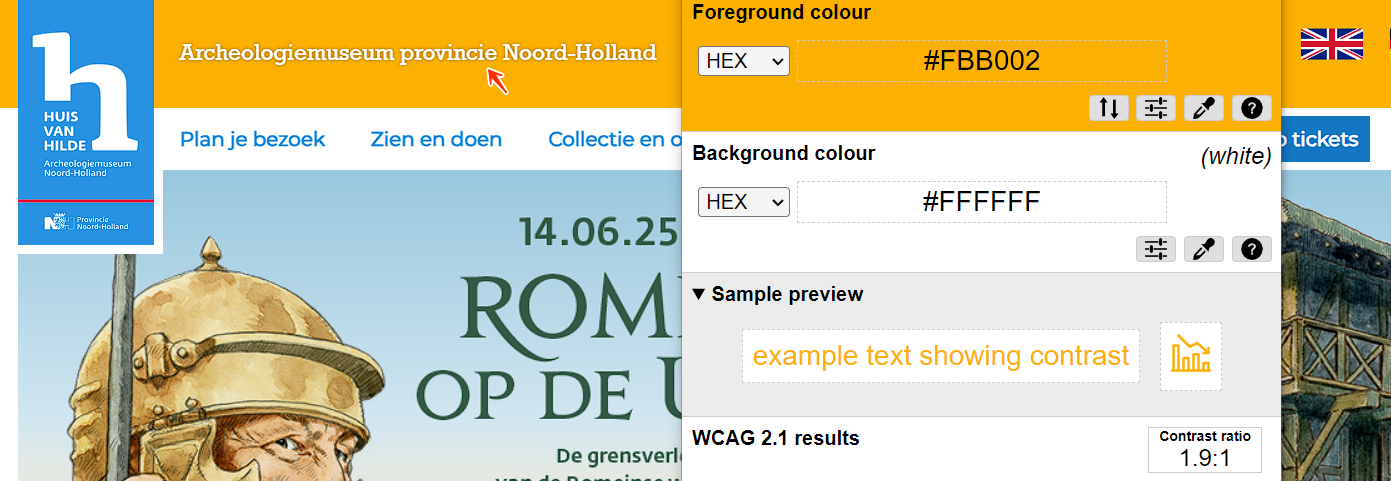Open background colour sliders
This screenshot has height=481, width=1391.
(x=1156, y=249)
